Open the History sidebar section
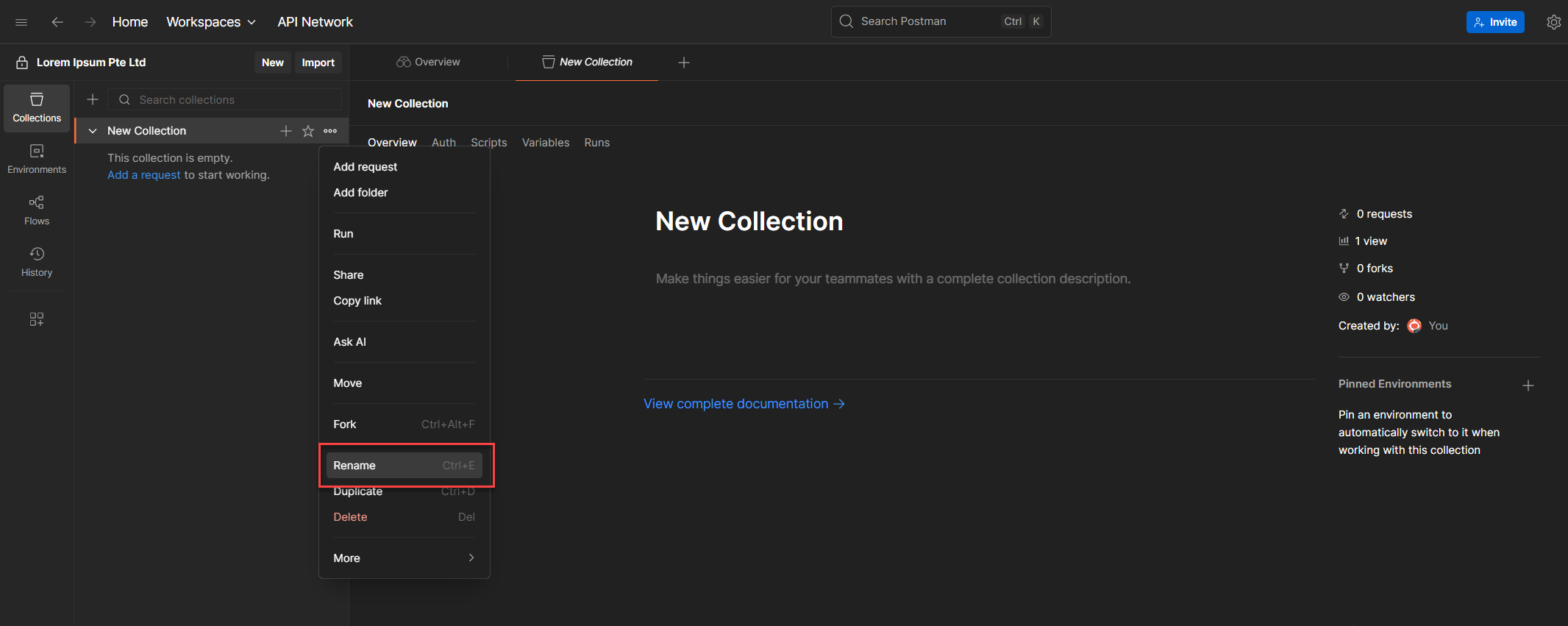Viewport: 1568px width, 626px height. pyautogui.click(x=37, y=263)
